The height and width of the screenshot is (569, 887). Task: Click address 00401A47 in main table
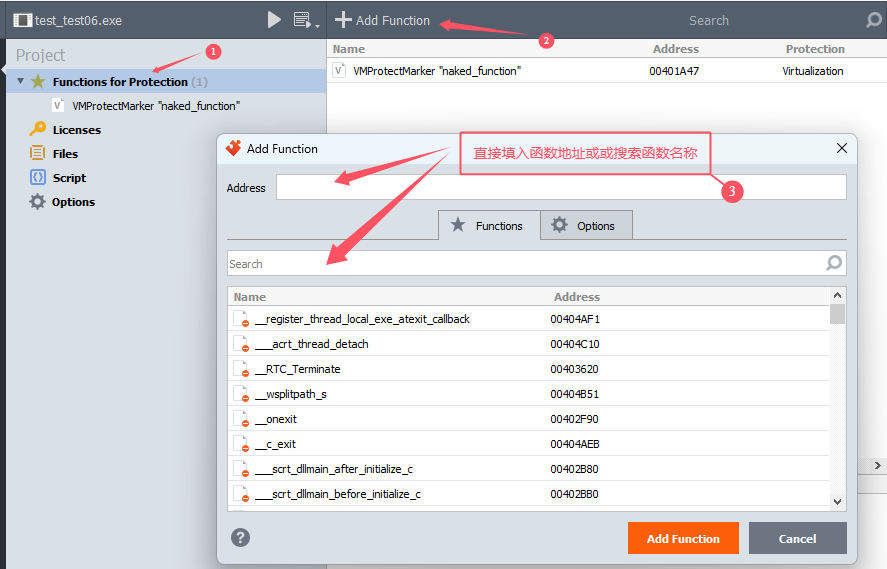(674, 71)
